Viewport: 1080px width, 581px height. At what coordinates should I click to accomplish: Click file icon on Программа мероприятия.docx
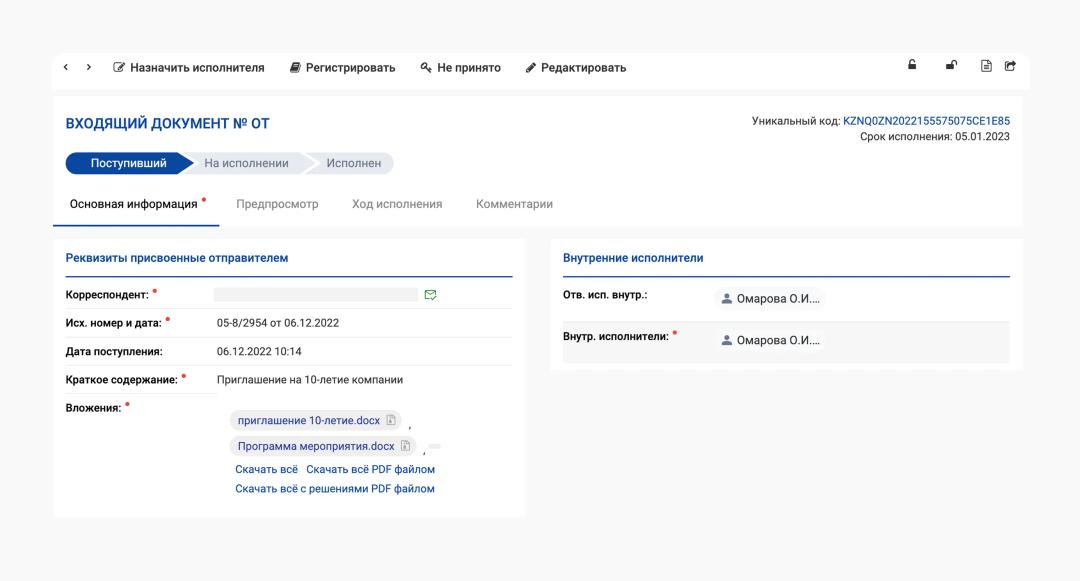pyautogui.click(x=406, y=446)
